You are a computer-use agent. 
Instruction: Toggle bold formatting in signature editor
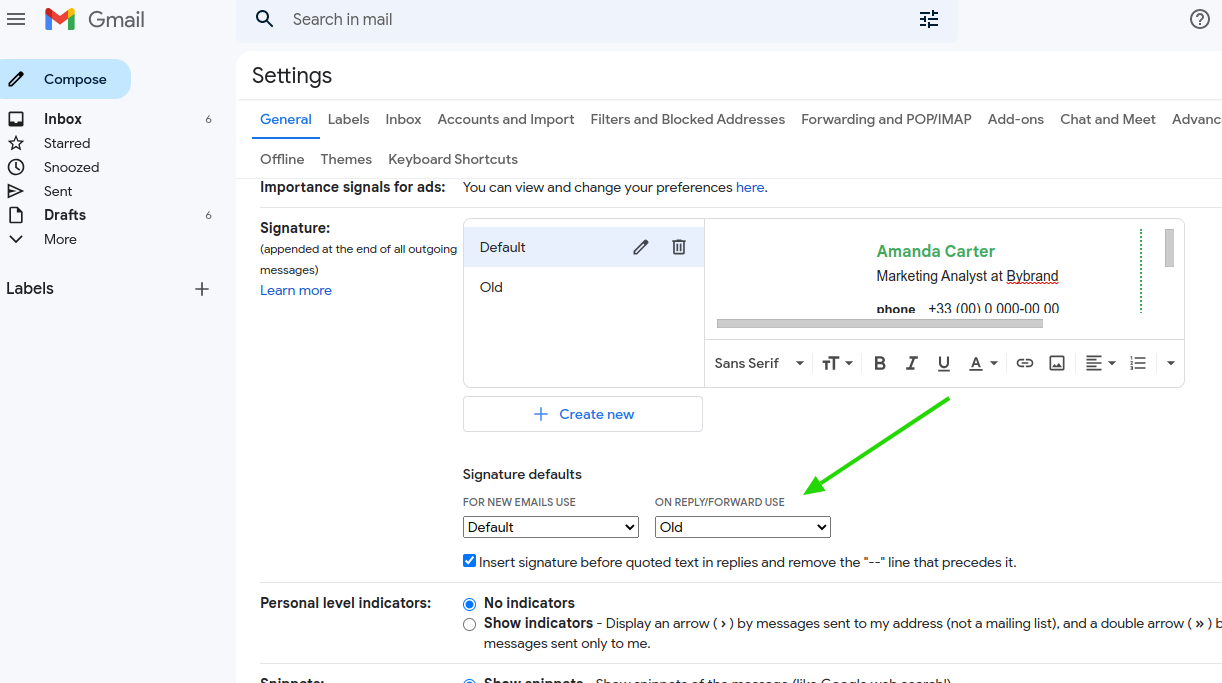coord(879,363)
